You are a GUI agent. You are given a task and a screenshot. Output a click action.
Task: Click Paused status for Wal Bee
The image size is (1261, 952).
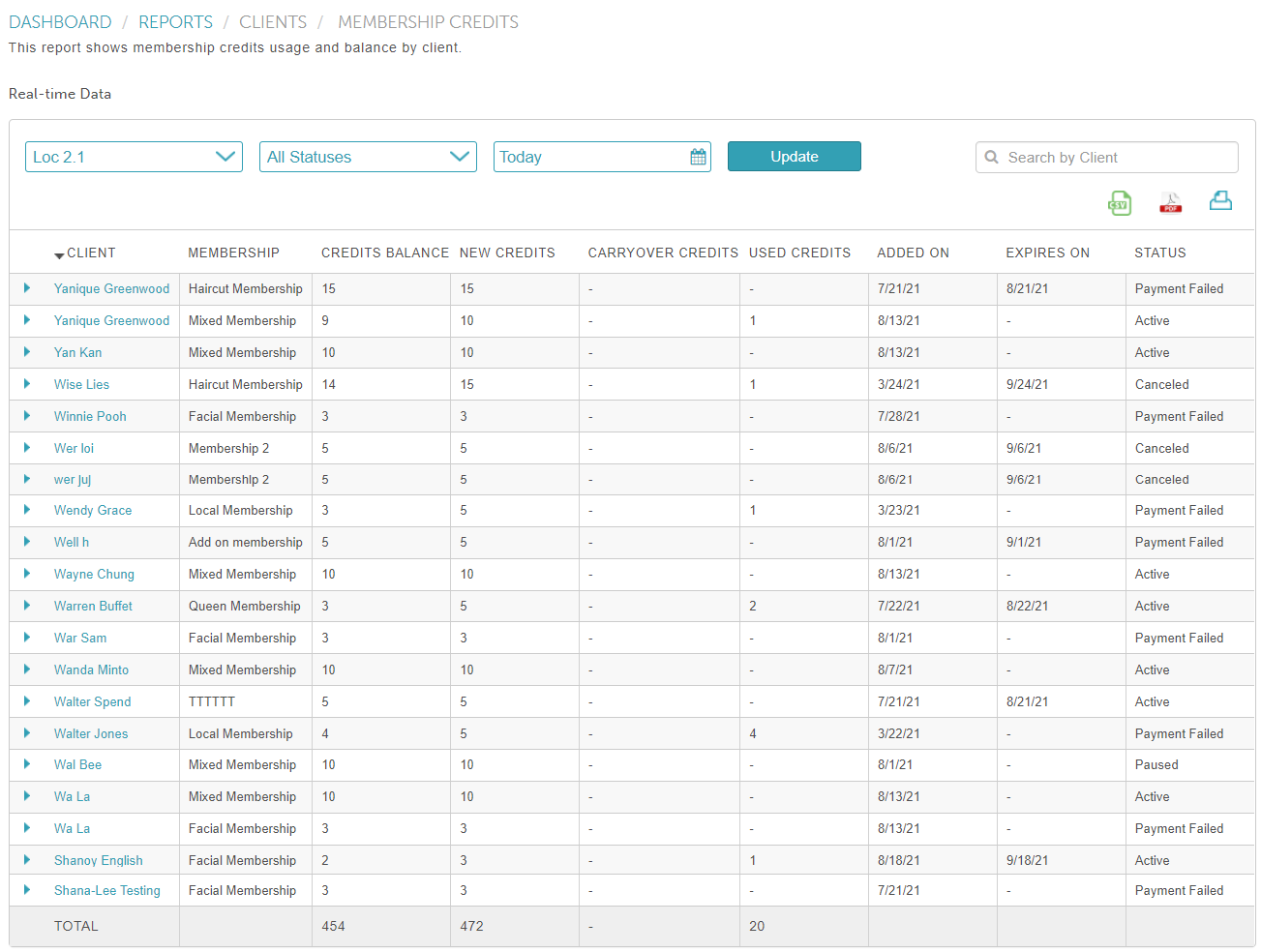(1156, 764)
